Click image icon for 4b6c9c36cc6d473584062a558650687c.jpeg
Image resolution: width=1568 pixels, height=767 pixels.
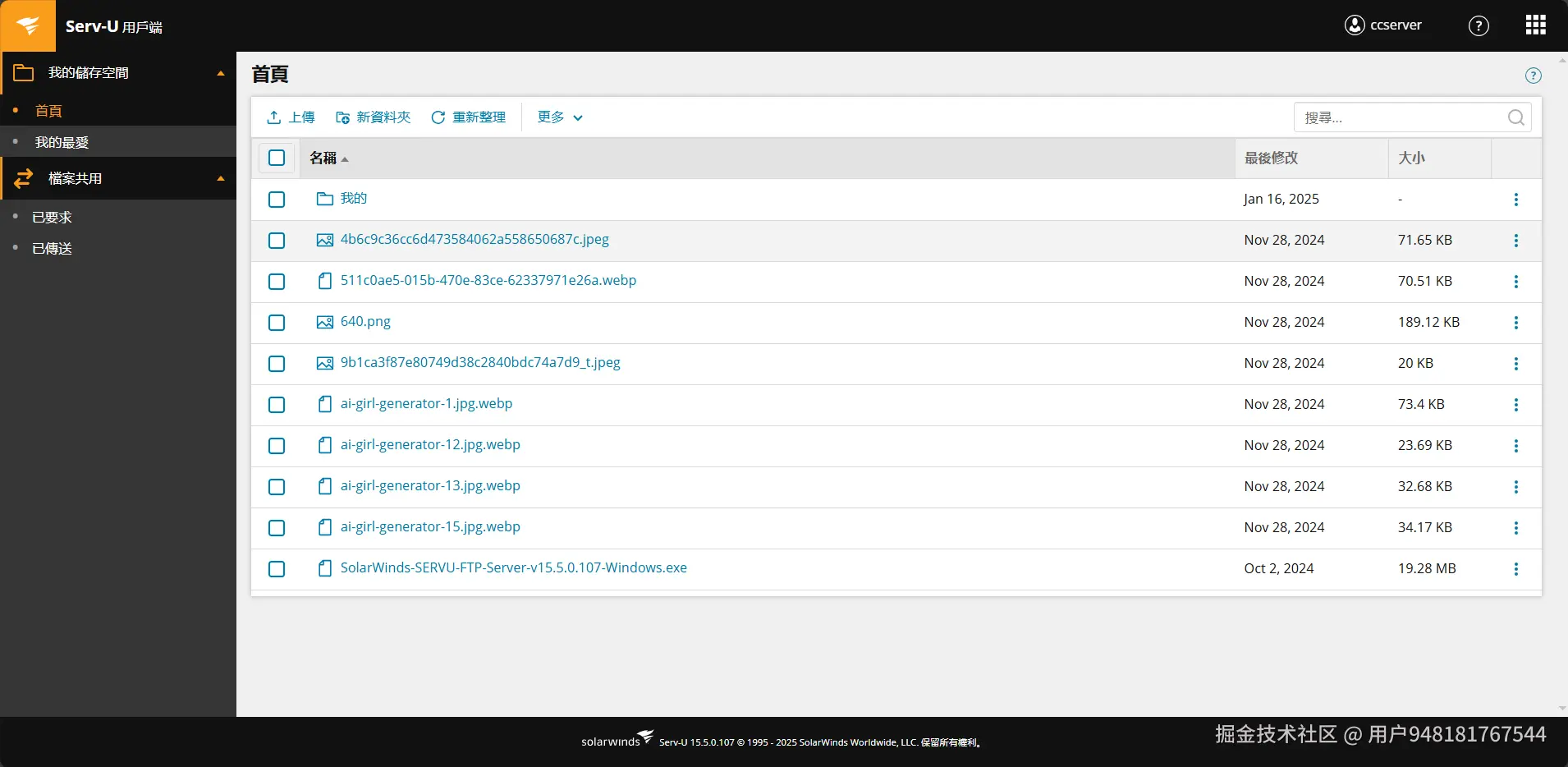click(x=325, y=240)
